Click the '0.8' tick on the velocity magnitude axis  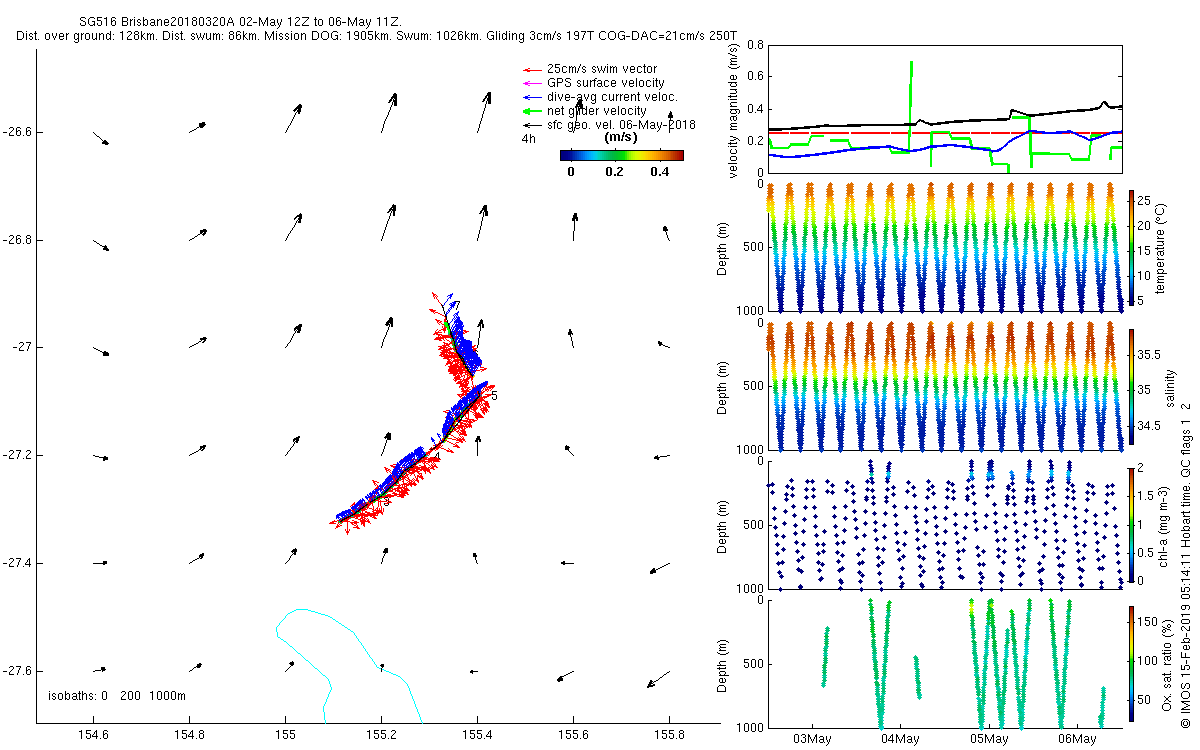click(753, 46)
